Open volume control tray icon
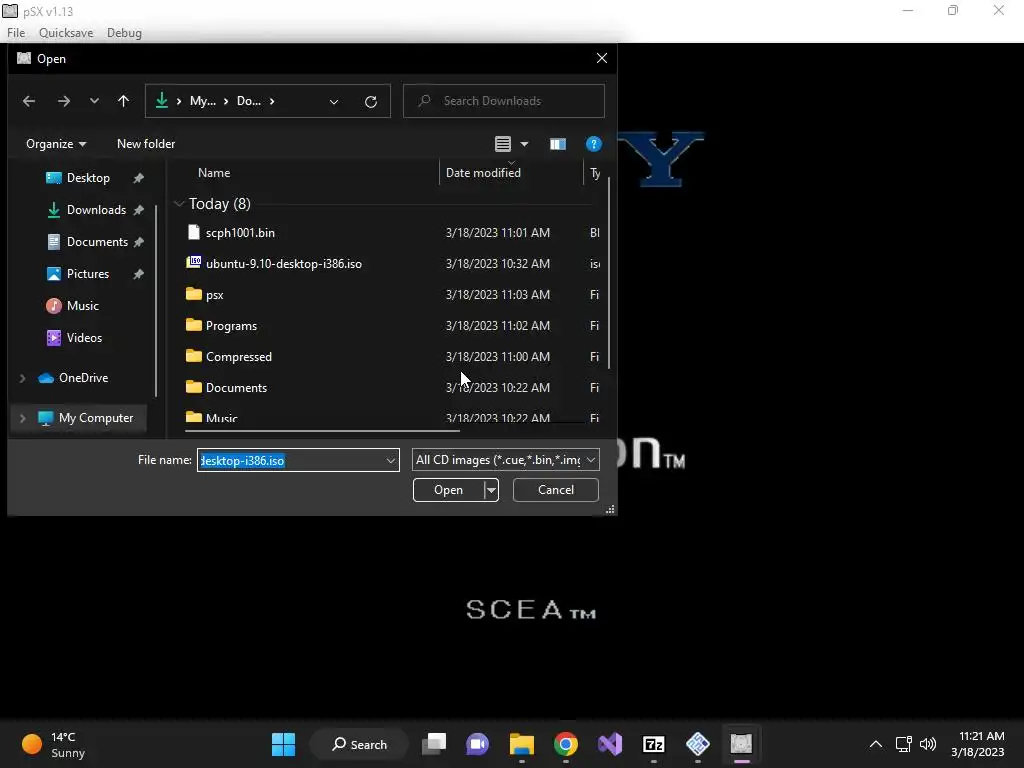This screenshot has height=768, width=1024. click(x=927, y=744)
